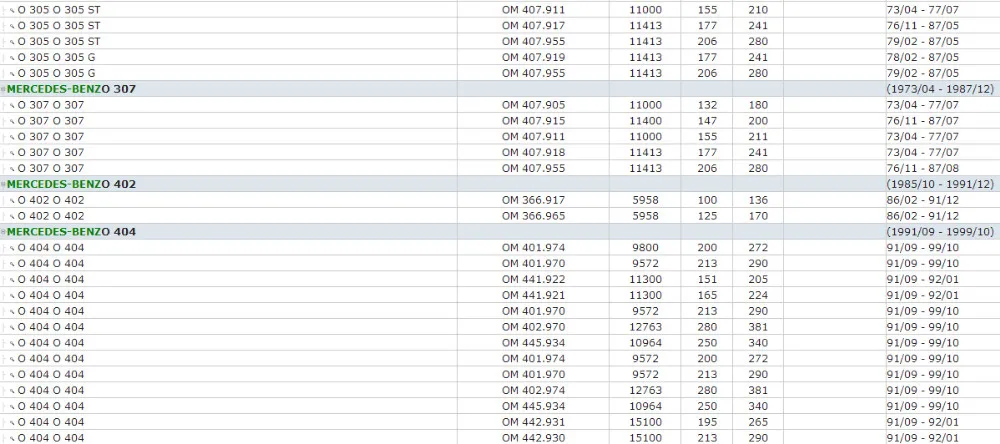Viewport: 1000px width, 444px height.
Task: Click engine code OM 441.922
Action: click(x=533, y=279)
